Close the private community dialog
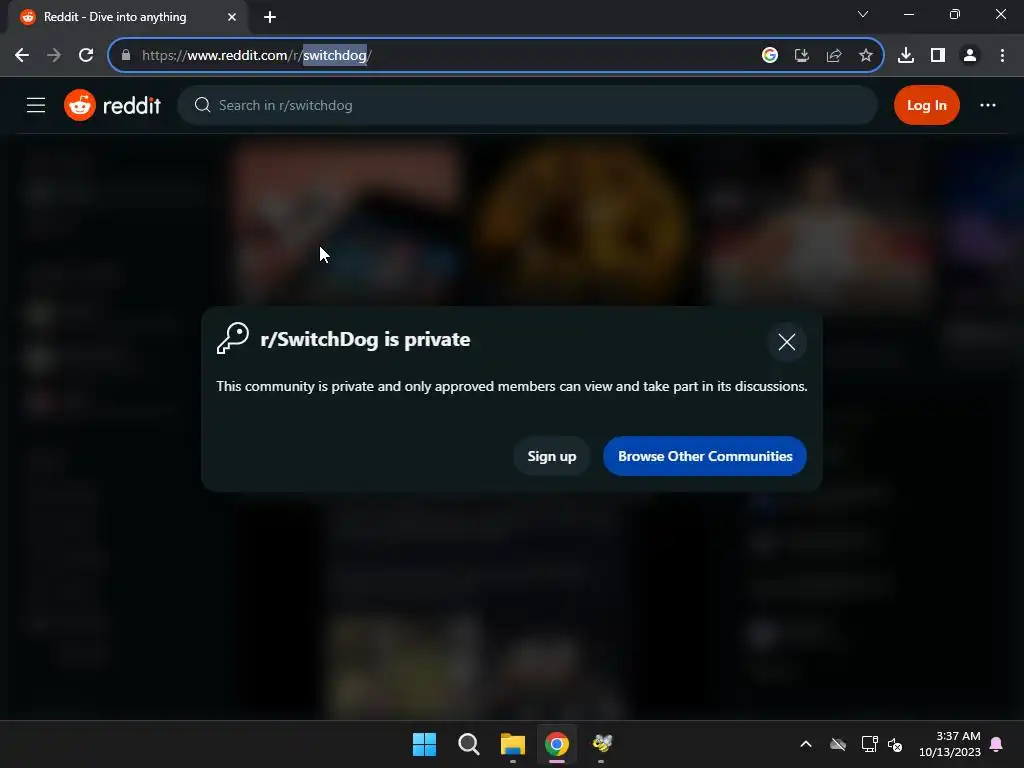 pos(787,342)
